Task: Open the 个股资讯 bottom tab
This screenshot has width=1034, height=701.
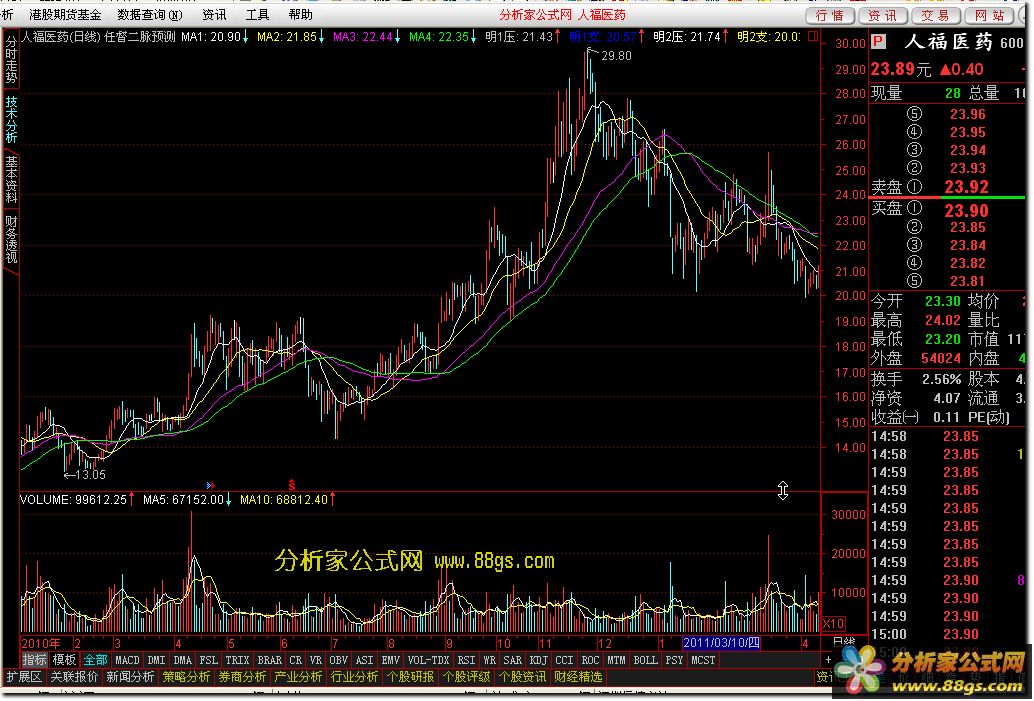Action: pos(523,677)
